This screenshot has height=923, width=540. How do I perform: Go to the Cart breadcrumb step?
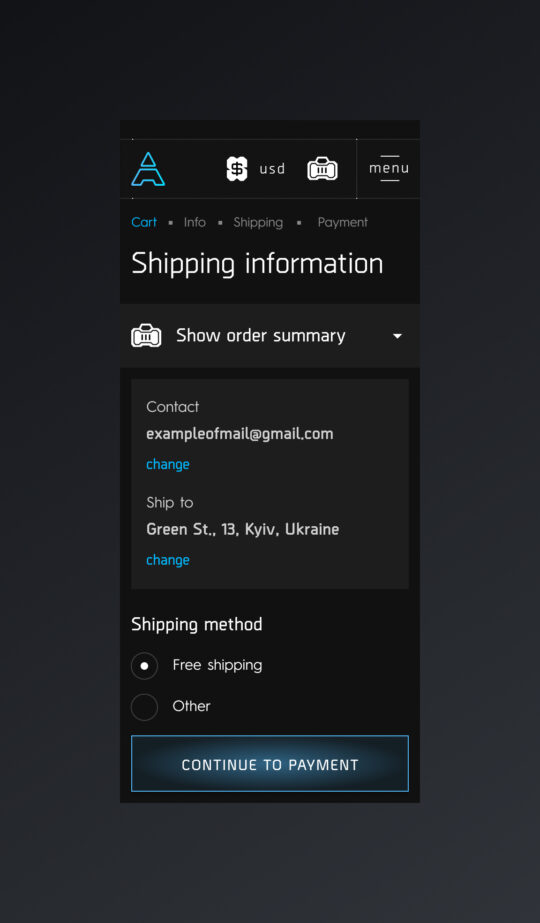[144, 222]
